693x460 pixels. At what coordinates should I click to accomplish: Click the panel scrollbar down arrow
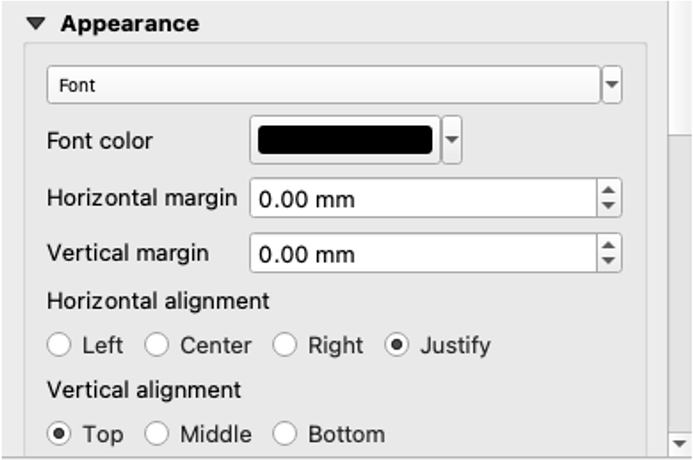pyautogui.click(x=680, y=442)
